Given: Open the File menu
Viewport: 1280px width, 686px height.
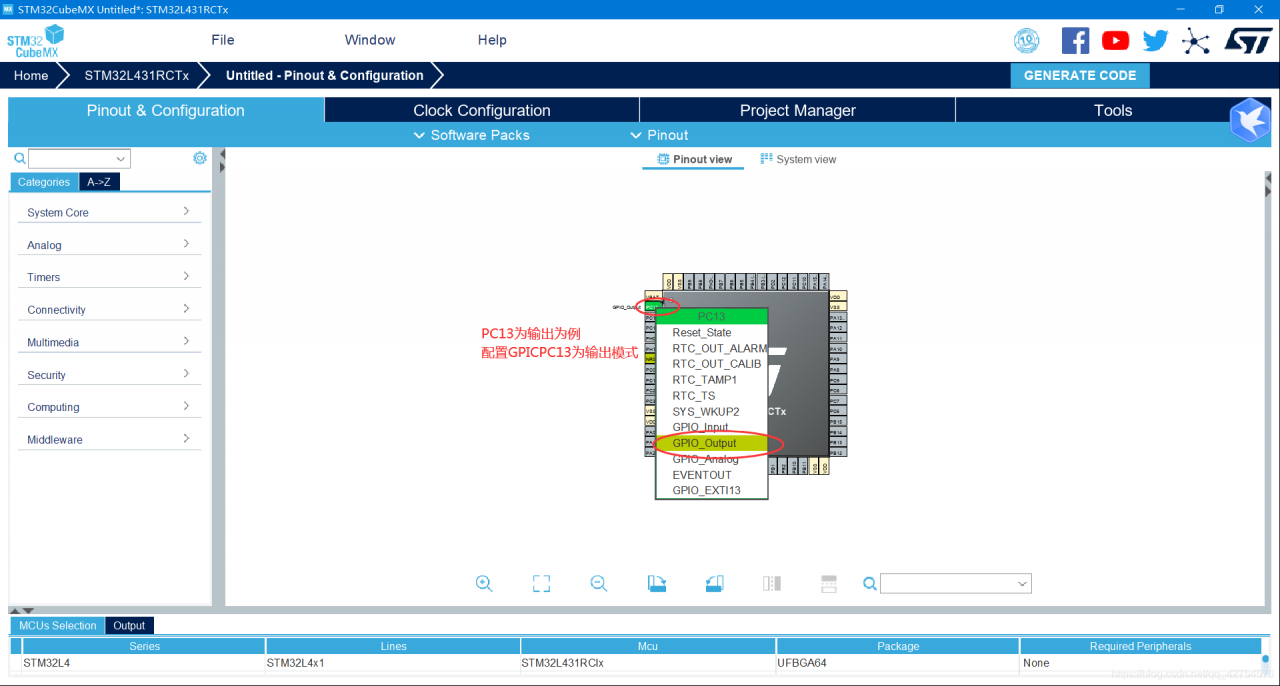Looking at the screenshot, I should [x=223, y=40].
